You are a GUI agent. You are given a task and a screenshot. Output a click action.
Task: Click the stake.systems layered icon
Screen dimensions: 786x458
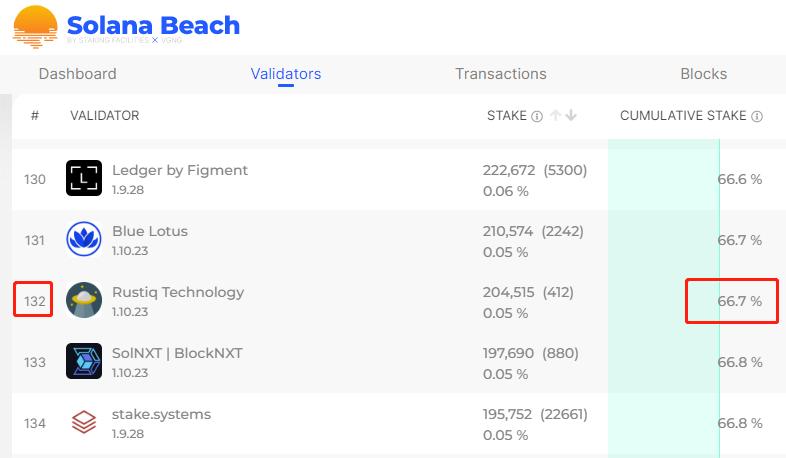point(84,422)
